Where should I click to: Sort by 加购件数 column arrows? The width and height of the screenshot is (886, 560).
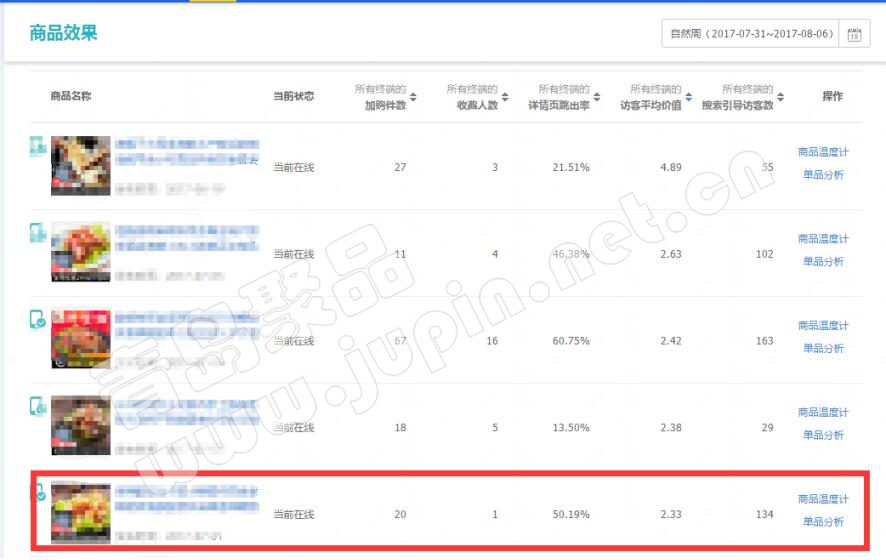pos(413,97)
